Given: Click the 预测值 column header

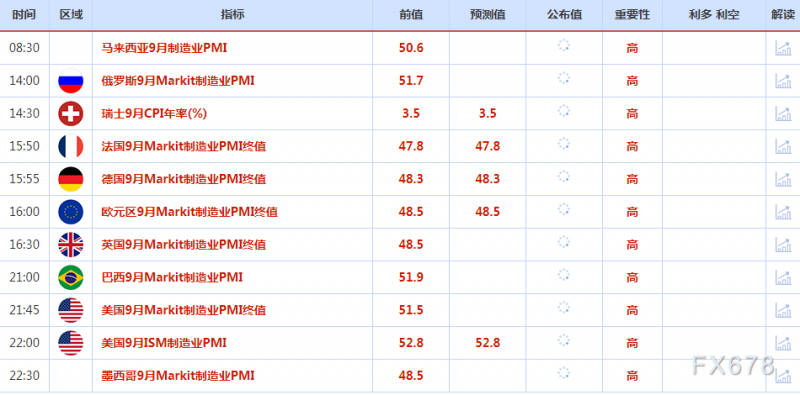Looking at the screenshot, I should pos(487,14).
